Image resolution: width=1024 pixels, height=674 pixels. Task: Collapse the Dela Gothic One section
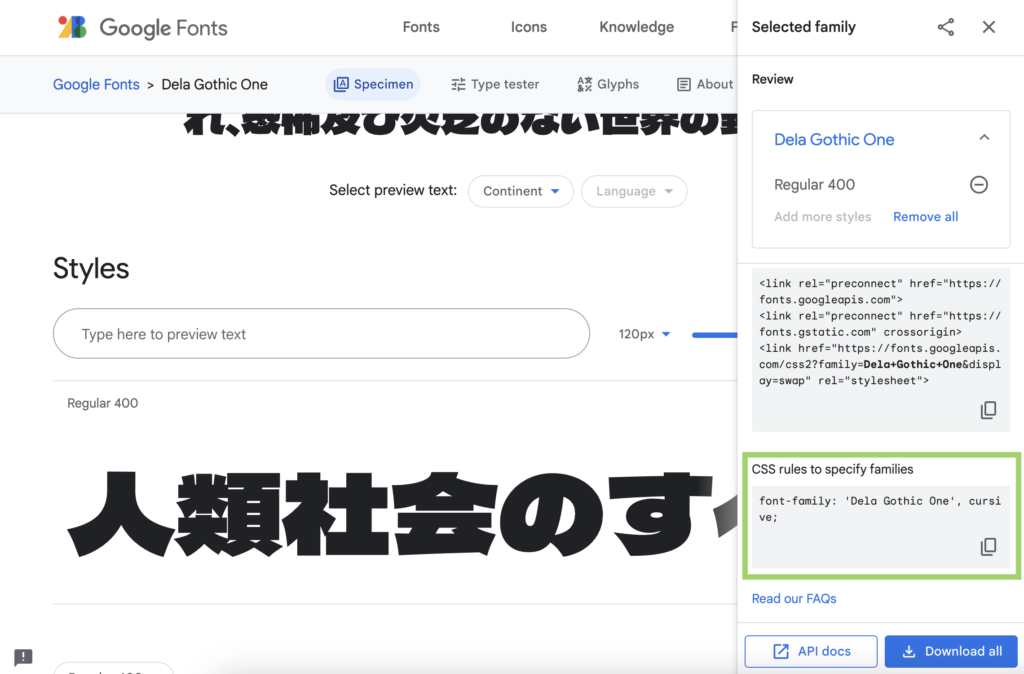[984, 138]
